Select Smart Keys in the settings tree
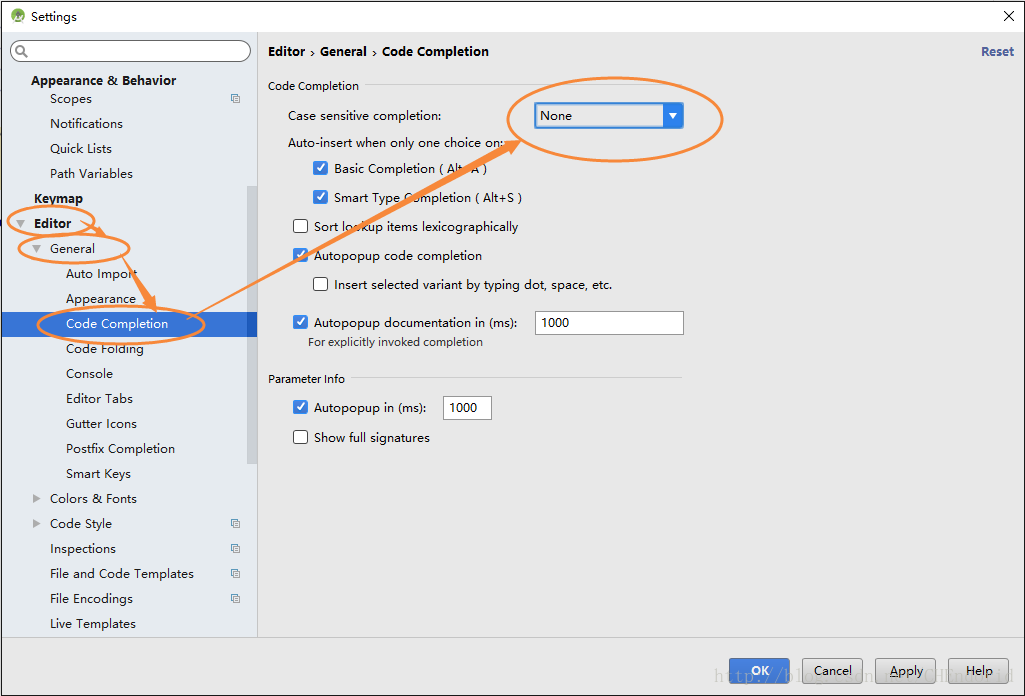Screen dimensions: 1025x696 pos(98,474)
